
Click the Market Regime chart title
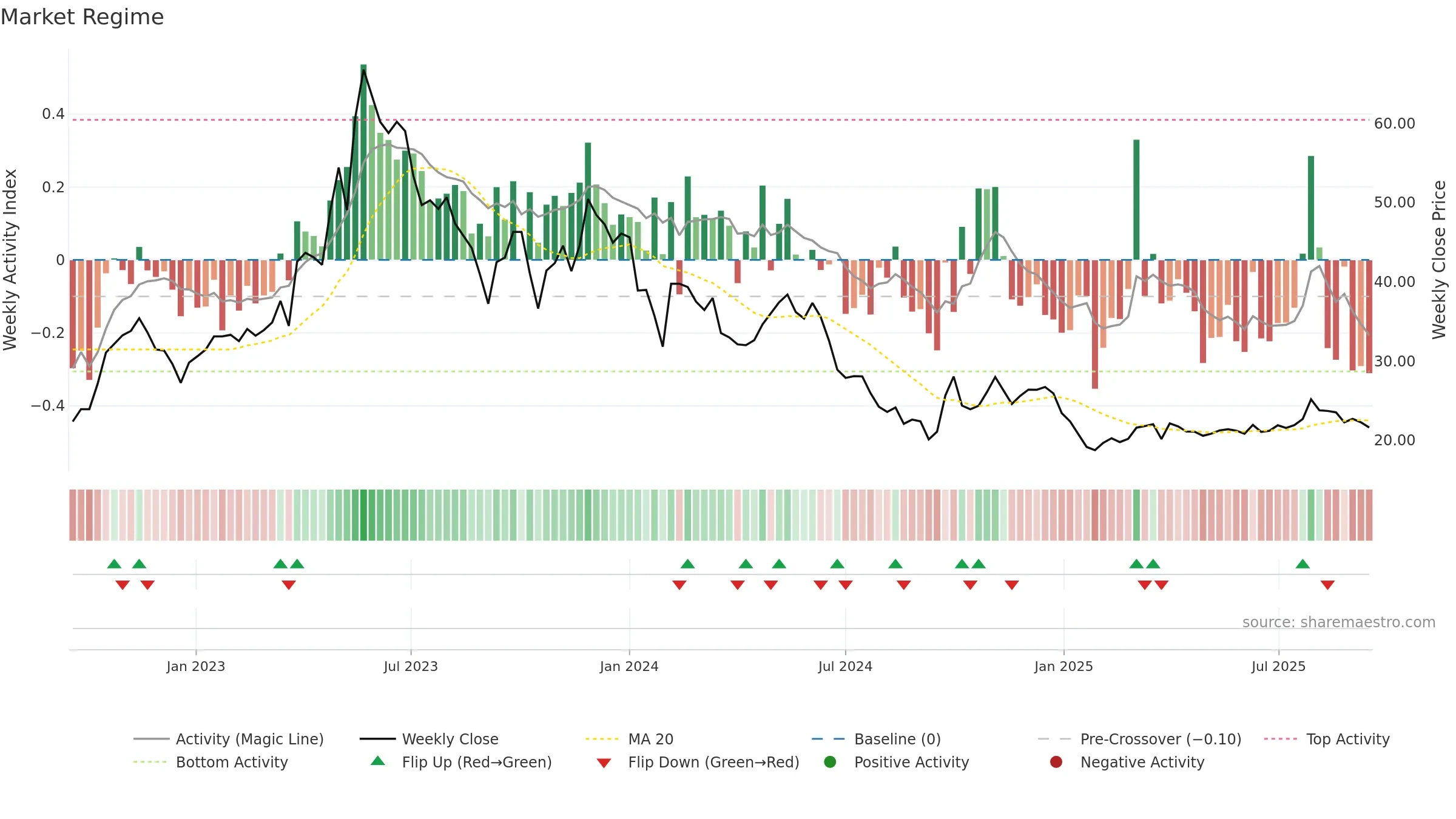tap(82, 17)
